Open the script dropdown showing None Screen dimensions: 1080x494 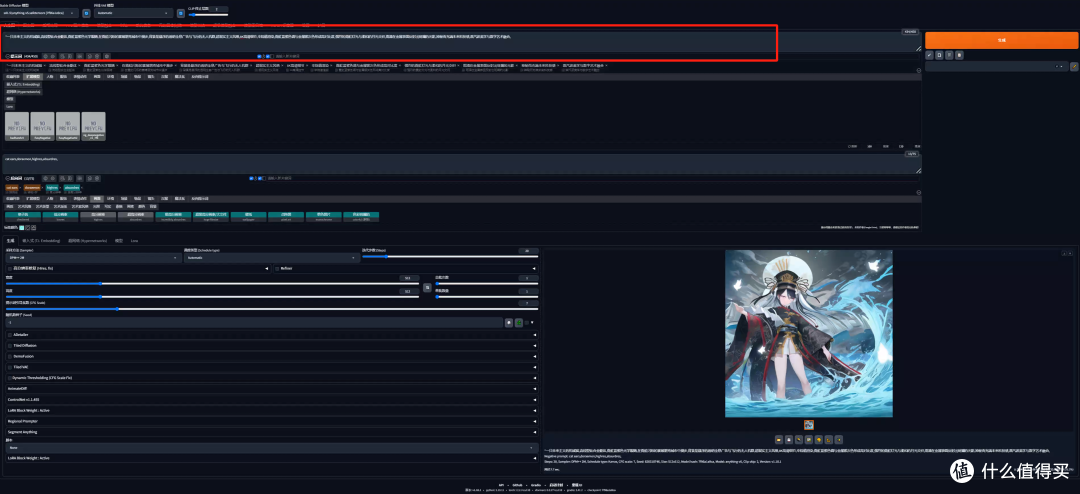click(x=271, y=447)
